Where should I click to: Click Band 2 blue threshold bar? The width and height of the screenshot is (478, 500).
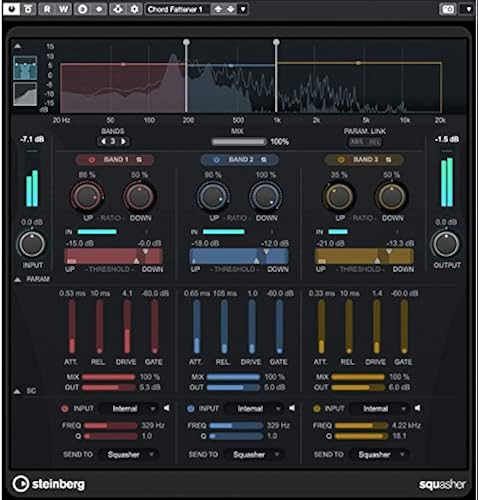239,256
